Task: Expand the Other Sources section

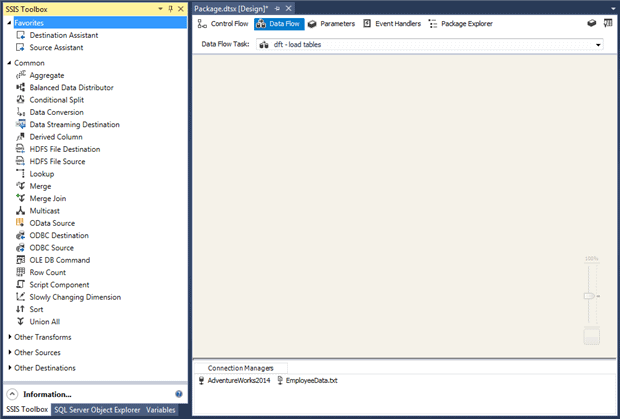Action: coord(9,352)
